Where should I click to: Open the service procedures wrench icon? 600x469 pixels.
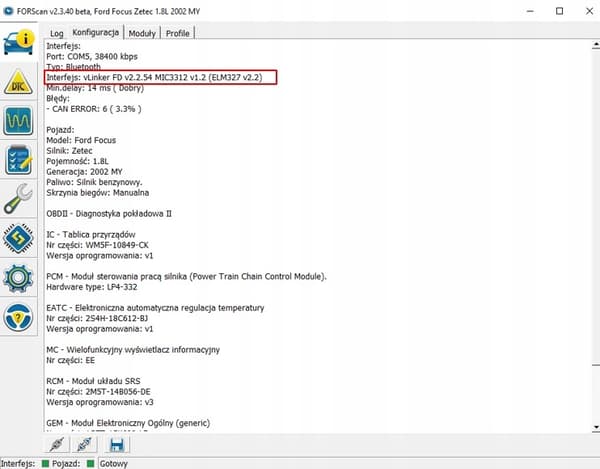click(x=18, y=199)
